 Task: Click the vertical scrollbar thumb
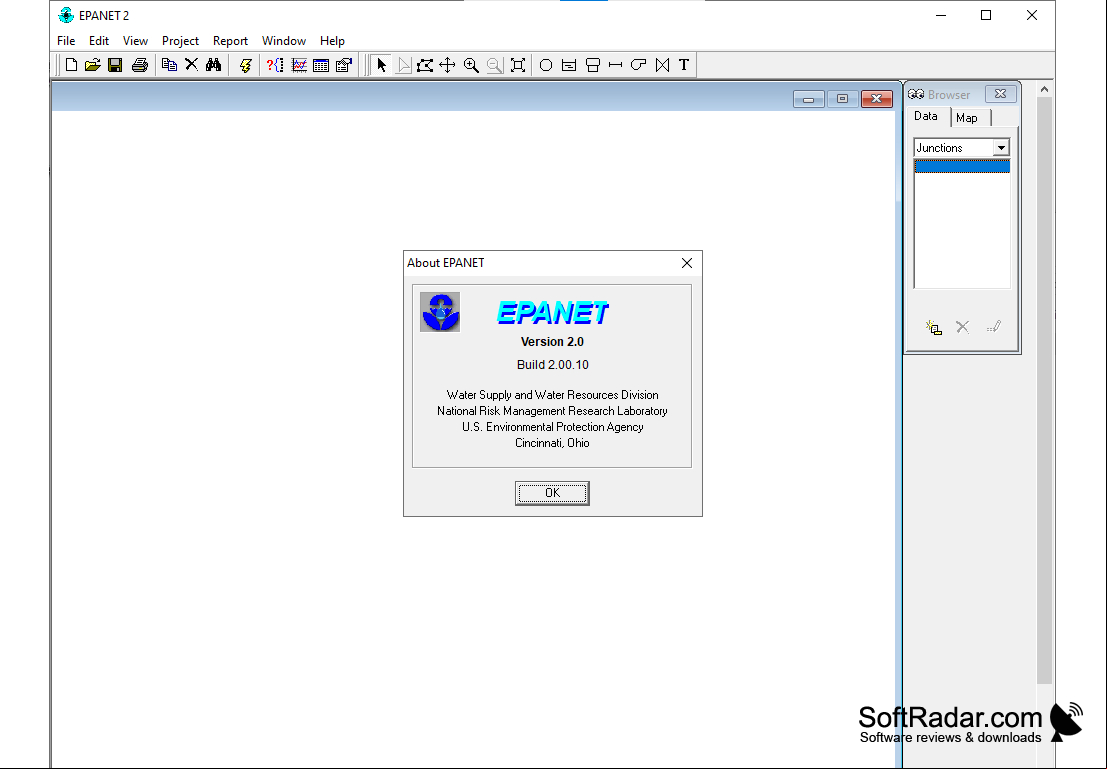(x=1044, y=391)
